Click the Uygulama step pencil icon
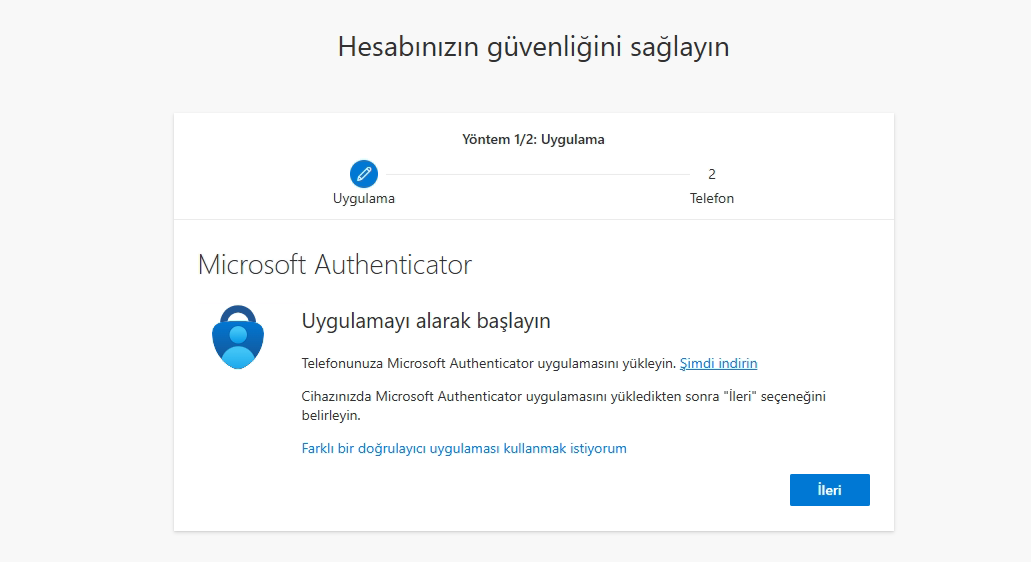This screenshot has width=1031, height=562. 364,174
